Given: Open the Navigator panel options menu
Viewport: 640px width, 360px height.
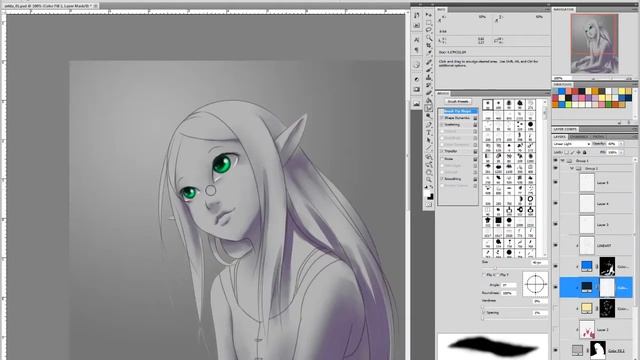Looking at the screenshot, I should [636, 9].
